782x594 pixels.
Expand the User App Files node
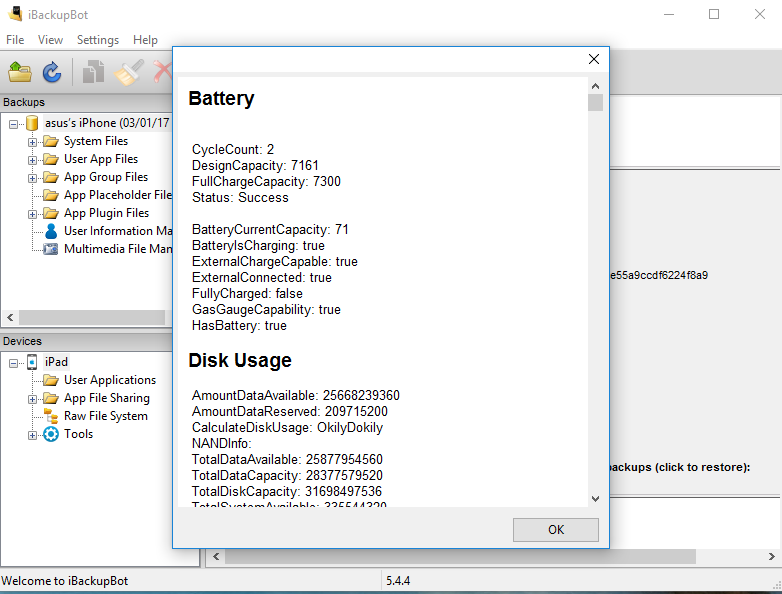pyautogui.click(x=32, y=160)
